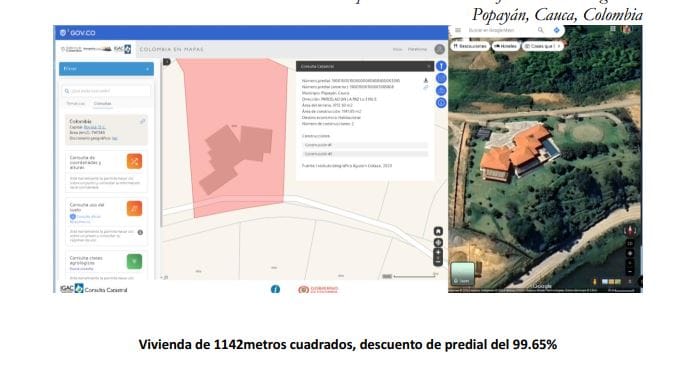679x369 pixels.
Task: Go to the IGAC map home extent
Action: point(438,231)
